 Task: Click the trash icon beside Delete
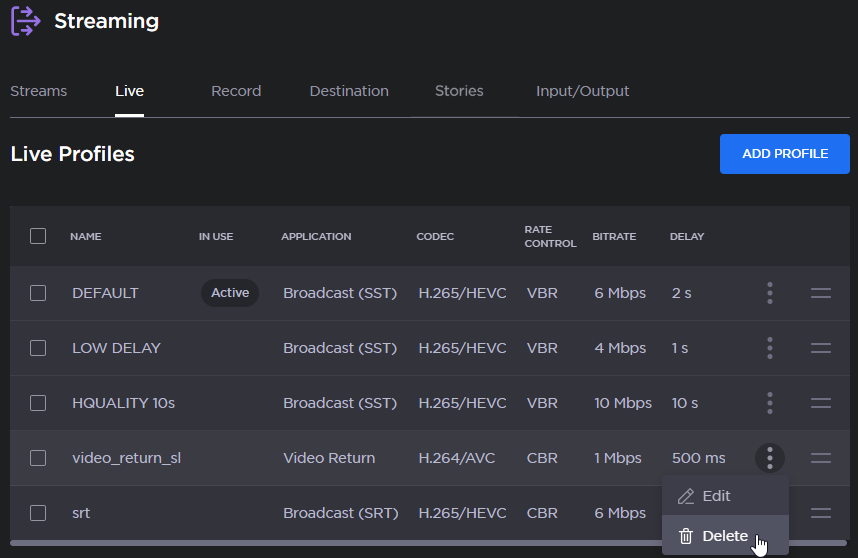(686, 536)
